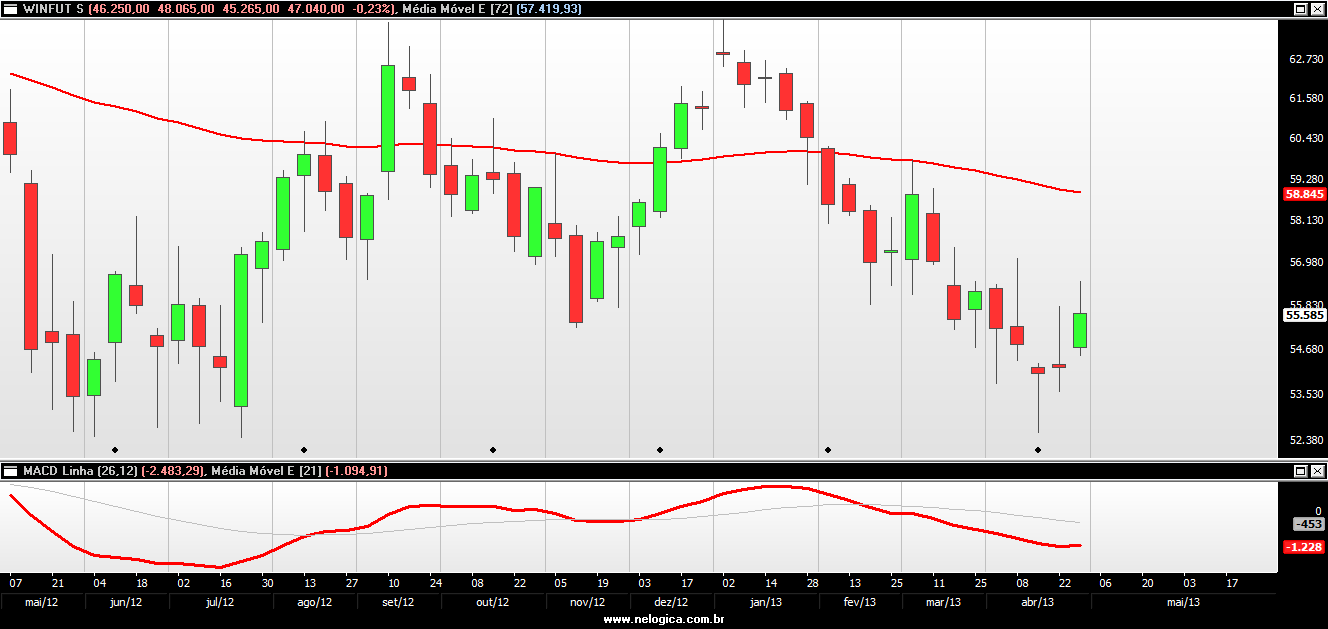Select the jan/13 month label
The height and width of the screenshot is (629, 1328).
765,602
